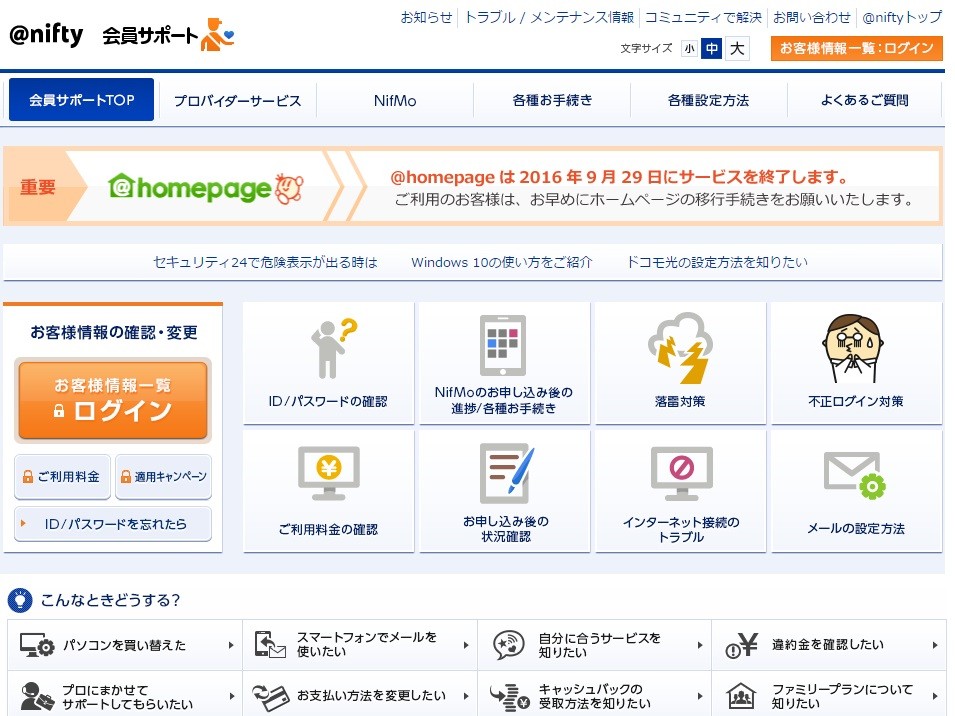Open ID/パスワードの確認 question-mark person icon
The width and height of the screenshot is (955, 716).
(x=334, y=348)
